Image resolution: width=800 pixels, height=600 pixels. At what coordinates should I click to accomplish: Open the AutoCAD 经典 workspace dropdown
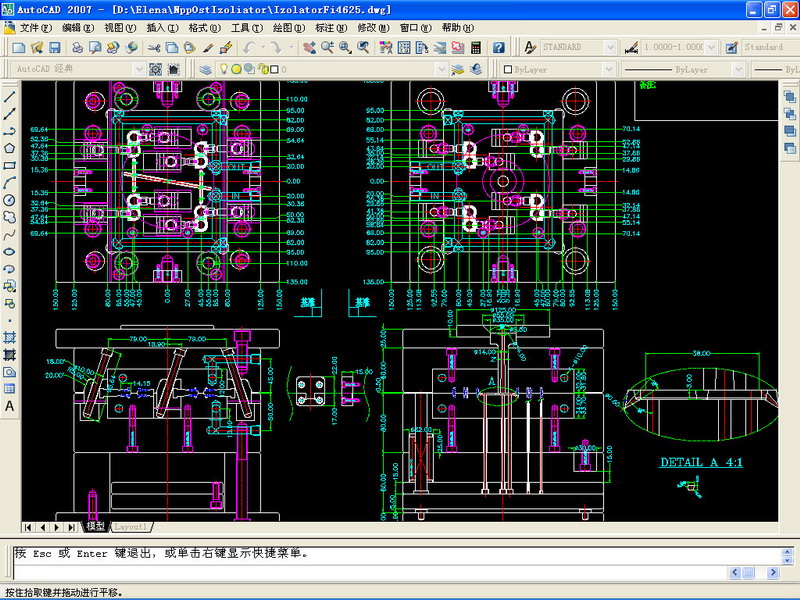(x=140, y=69)
